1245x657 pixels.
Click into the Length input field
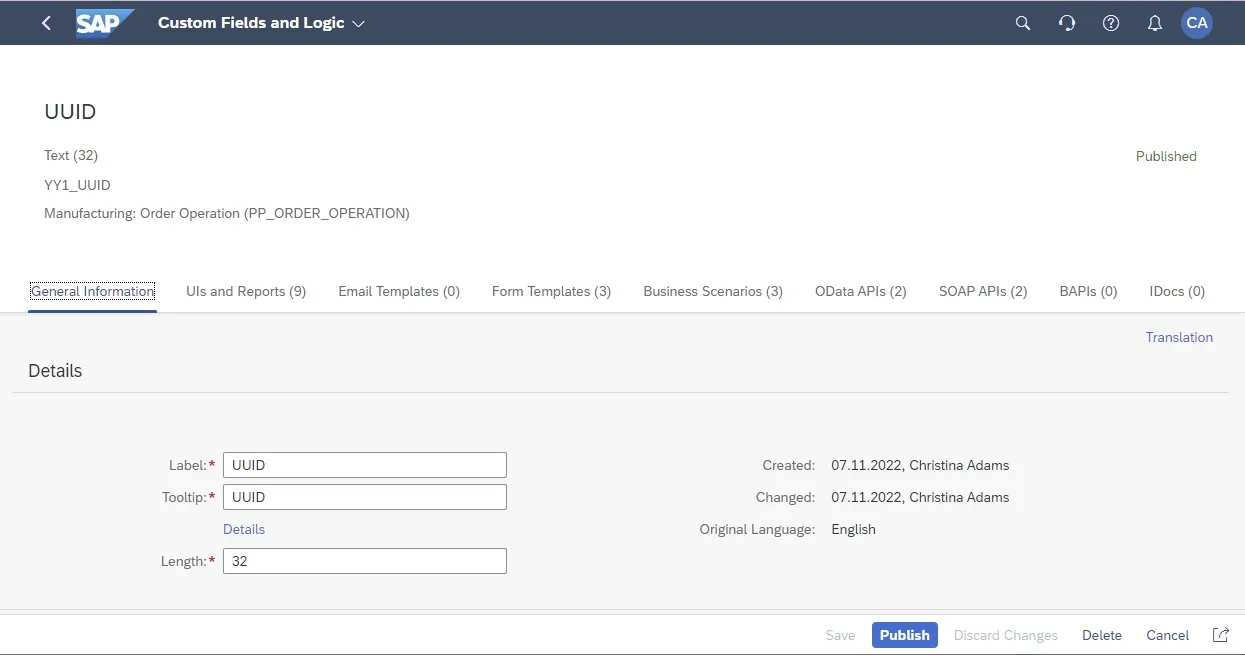[364, 561]
